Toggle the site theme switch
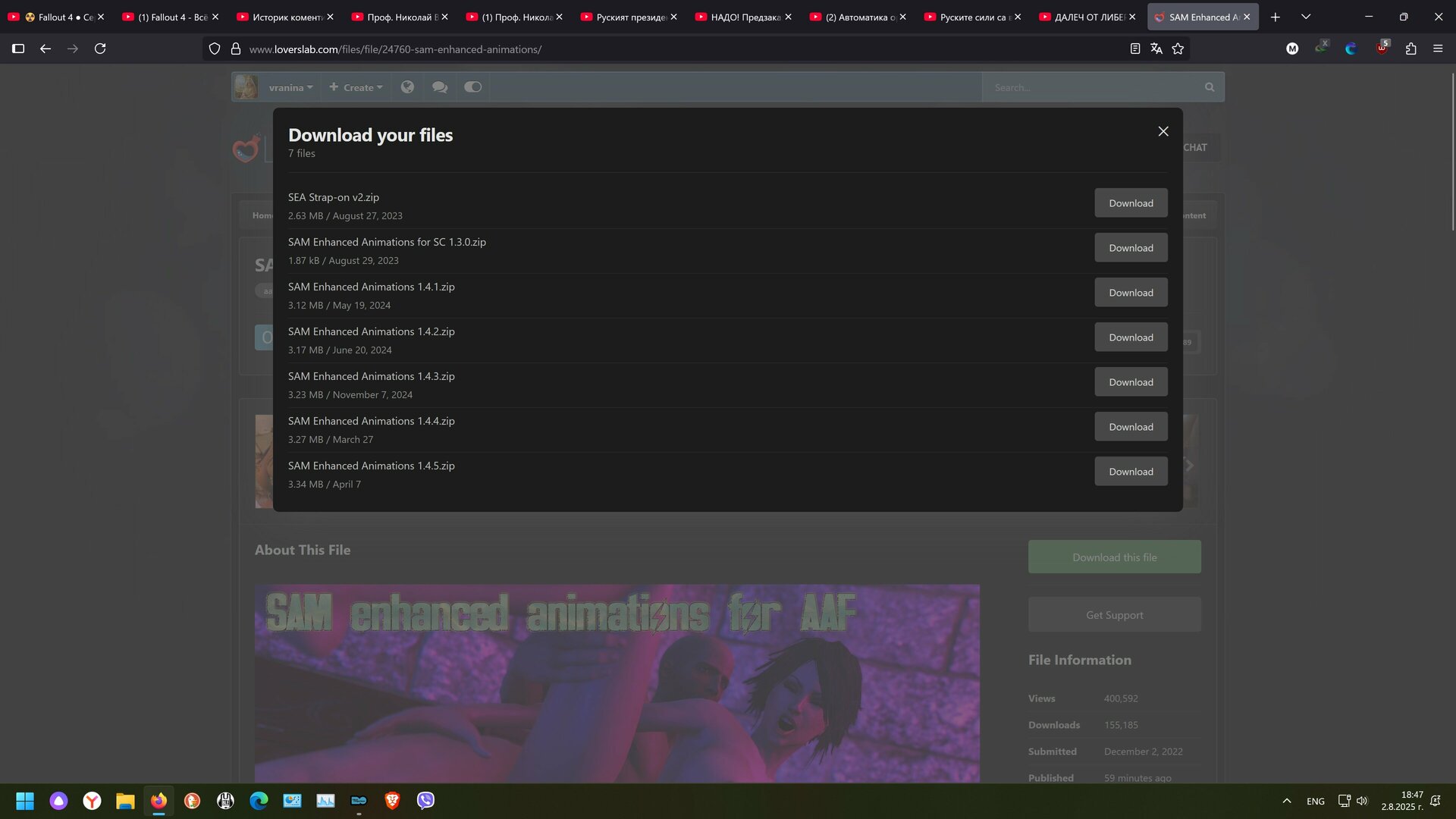 tap(472, 87)
